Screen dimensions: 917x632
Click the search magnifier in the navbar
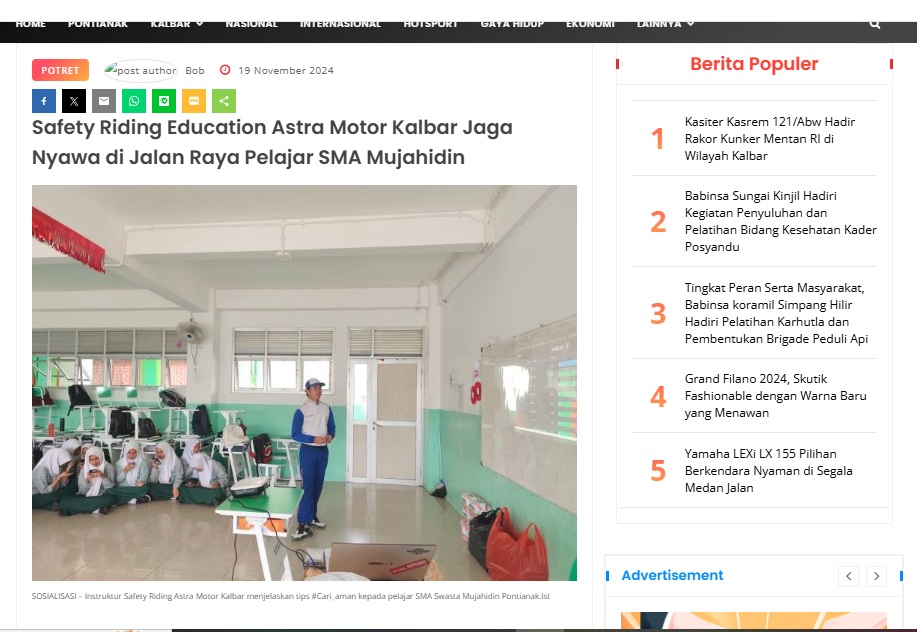click(875, 25)
